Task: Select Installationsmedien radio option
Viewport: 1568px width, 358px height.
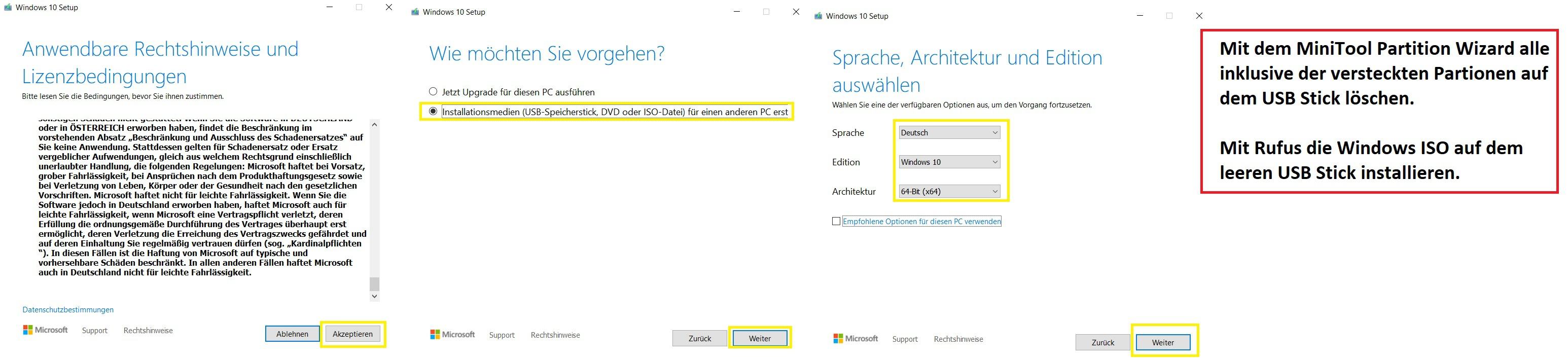Action: pyautogui.click(x=608, y=112)
